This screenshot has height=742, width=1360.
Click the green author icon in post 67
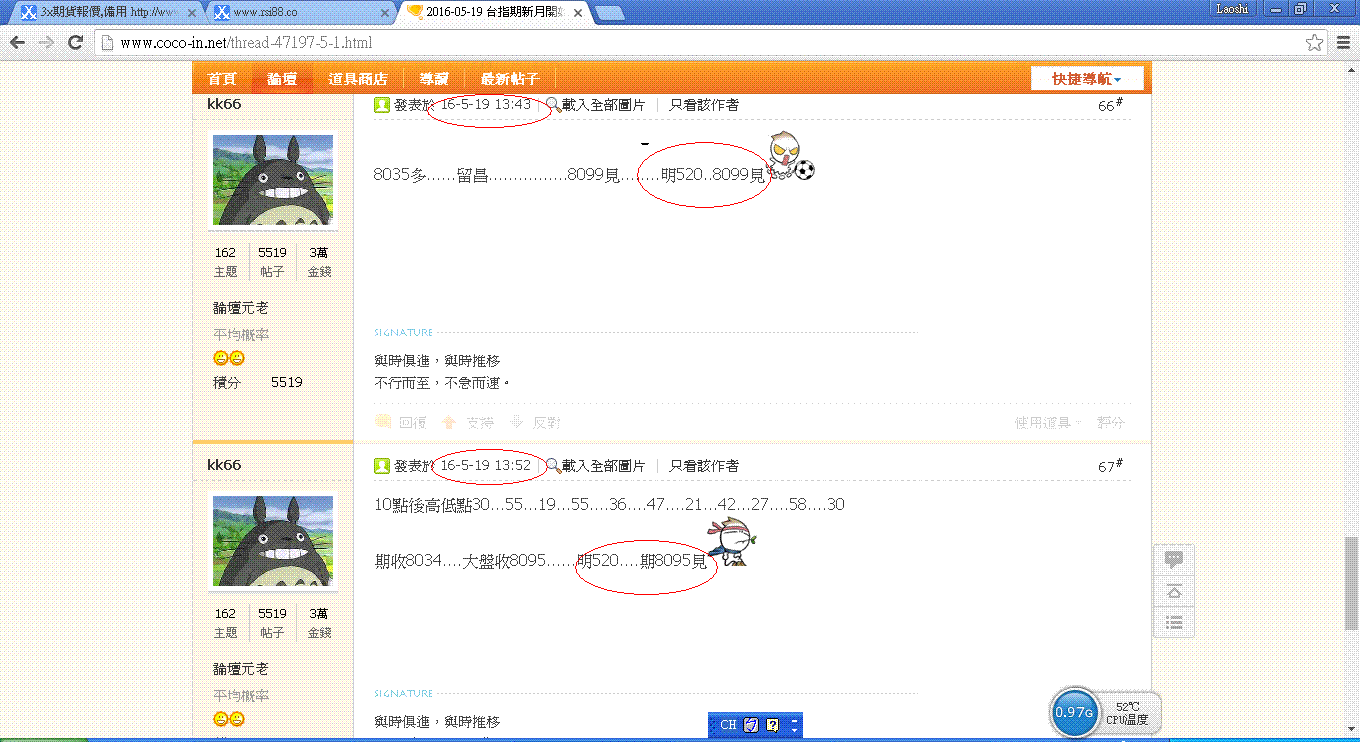click(381, 465)
